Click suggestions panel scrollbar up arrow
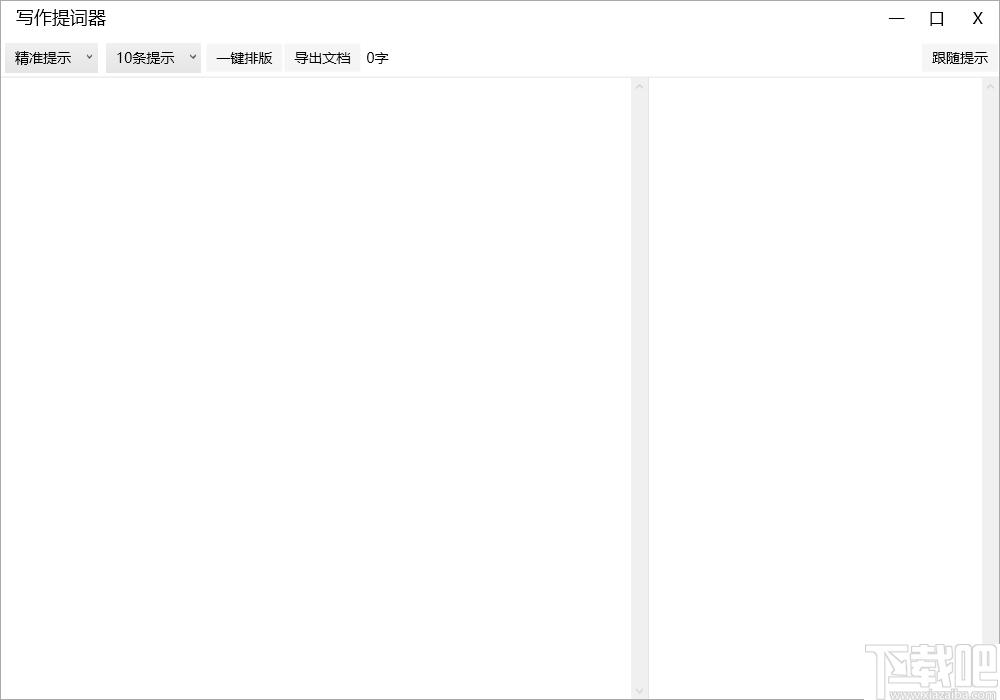This screenshot has width=1000, height=700. (x=990, y=86)
